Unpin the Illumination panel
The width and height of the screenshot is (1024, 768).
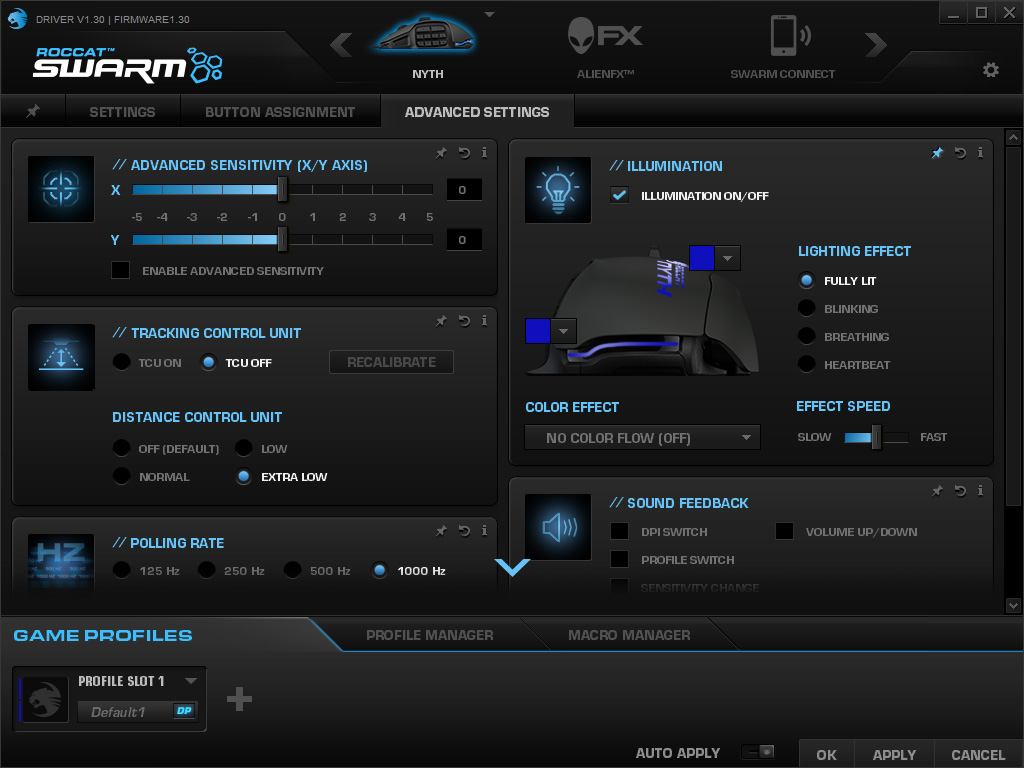click(x=937, y=153)
